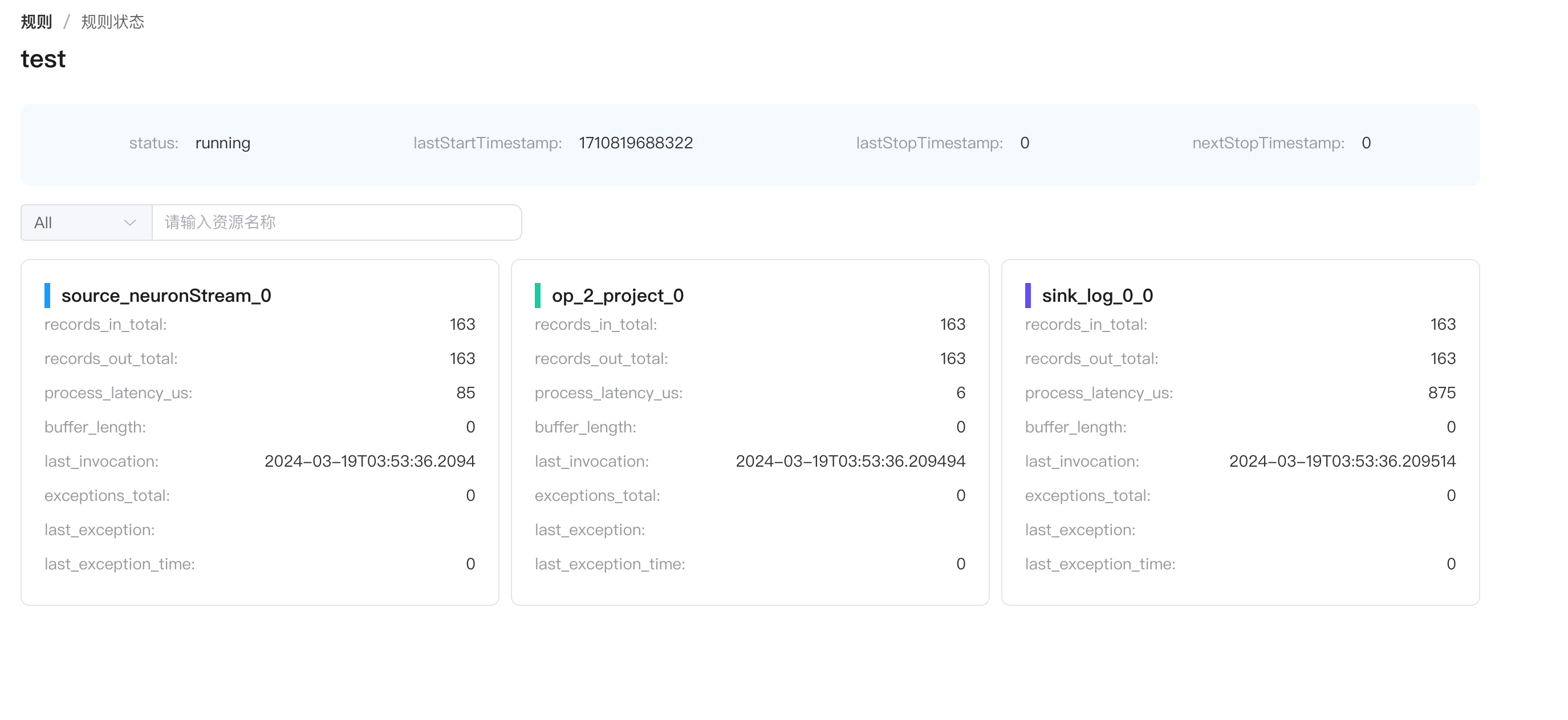Click op_2_project_0 last_invocation timestamp
Screen dimensions: 1568x720
point(850,461)
